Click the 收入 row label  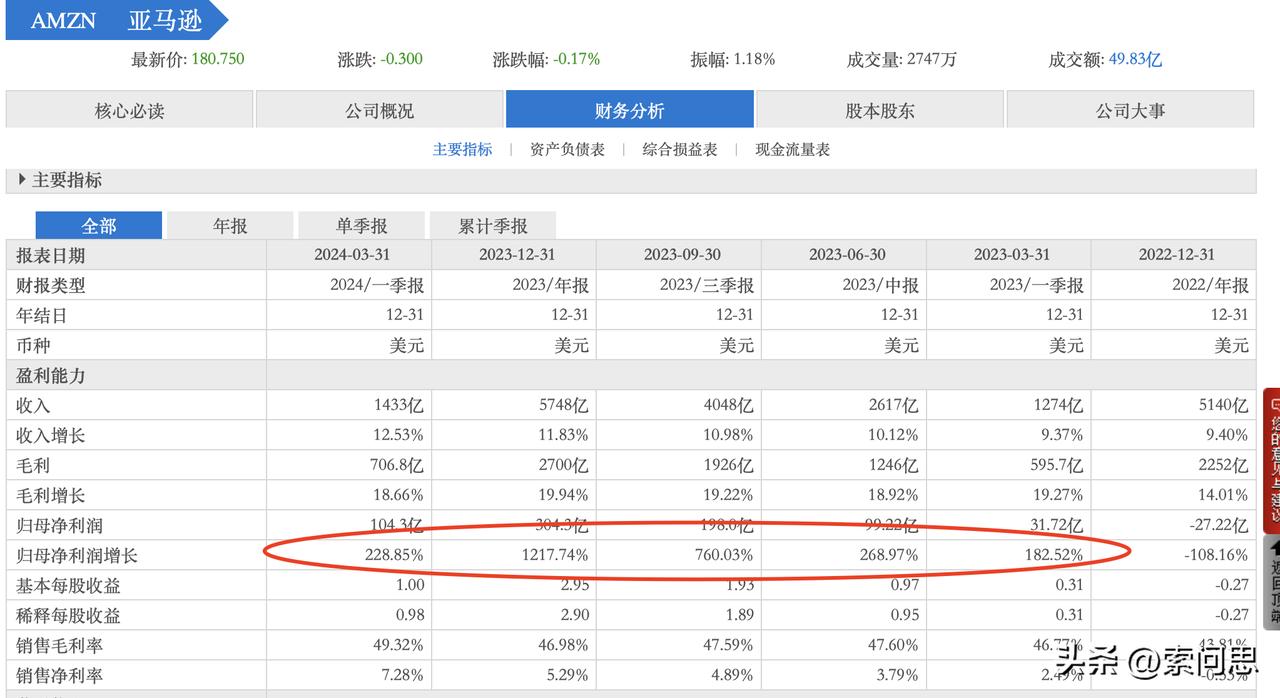33,405
